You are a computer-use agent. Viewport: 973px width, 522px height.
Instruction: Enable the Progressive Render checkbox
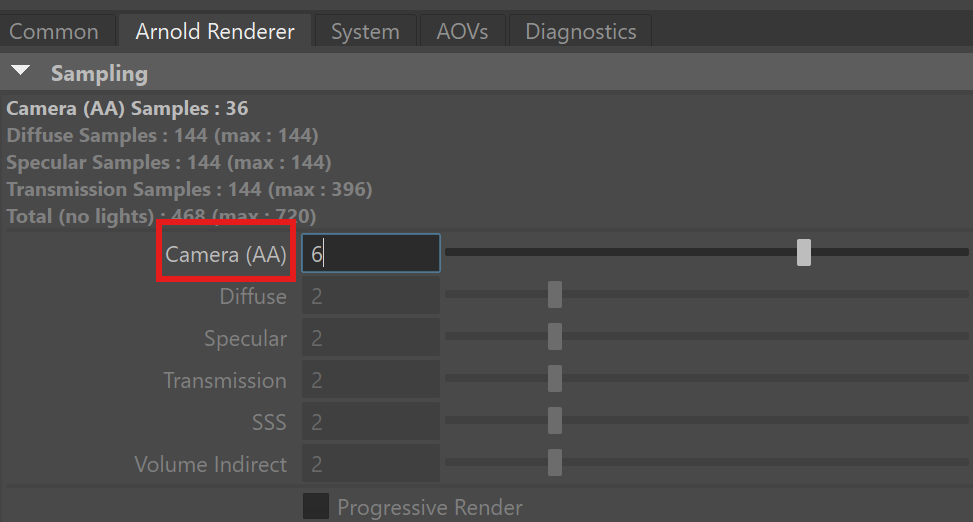(x=316, y=506)
